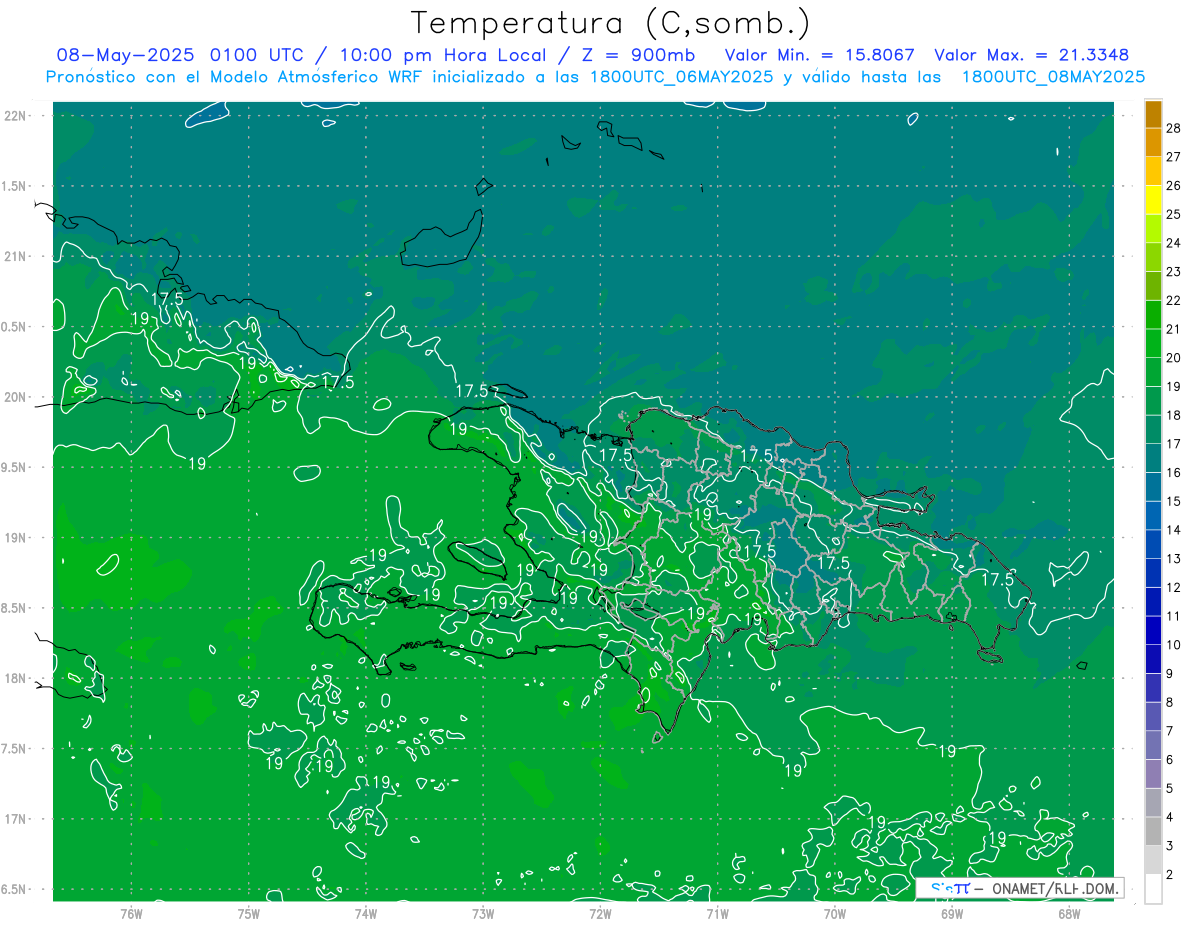Click legend scale number '10'

[1174, 645]
